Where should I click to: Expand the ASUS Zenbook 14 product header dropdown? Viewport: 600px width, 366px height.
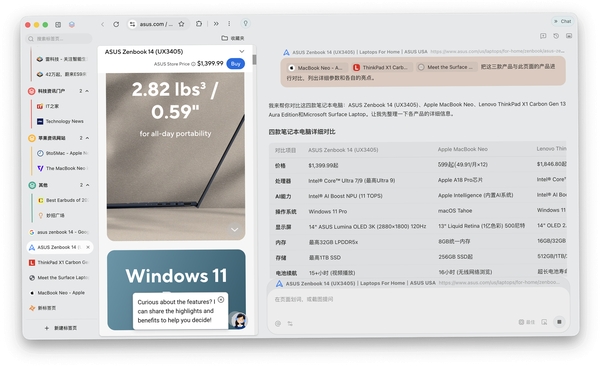click(242, 51)
